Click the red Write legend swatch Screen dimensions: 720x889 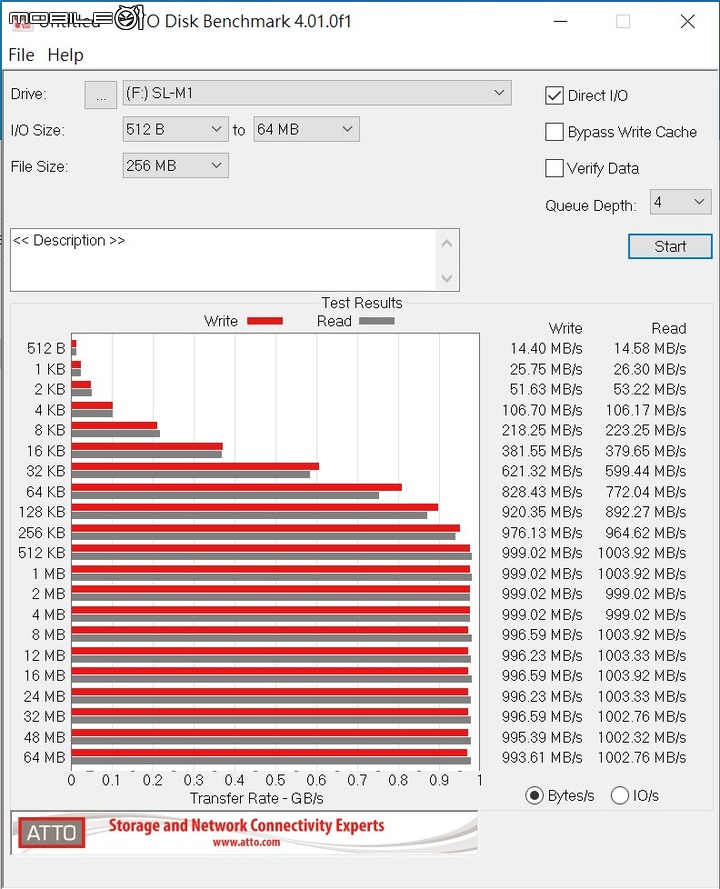(x=265, y=321)
